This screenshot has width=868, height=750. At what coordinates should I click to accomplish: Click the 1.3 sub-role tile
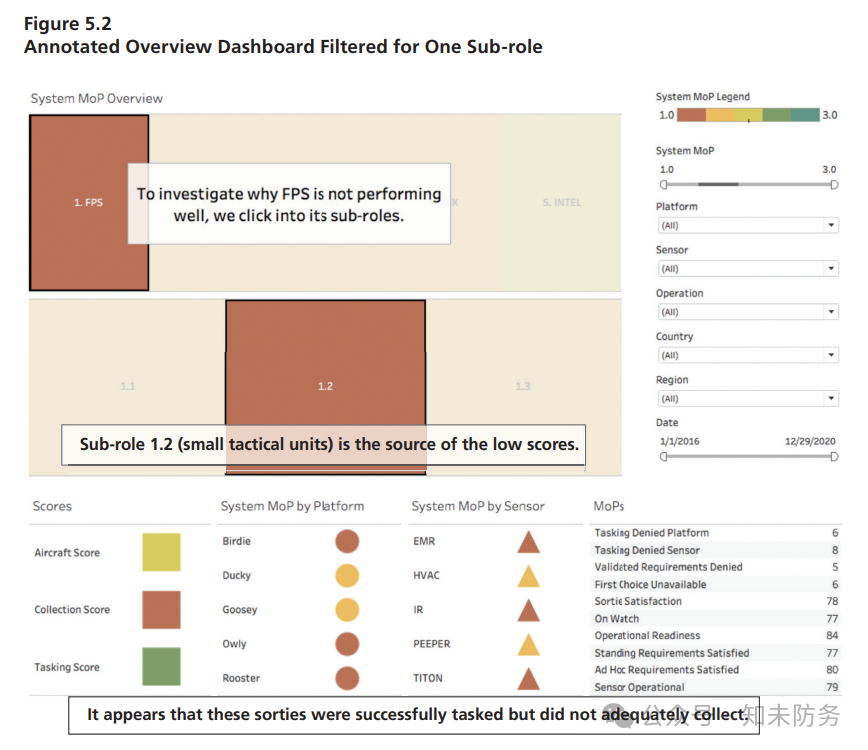coord(524,386)
